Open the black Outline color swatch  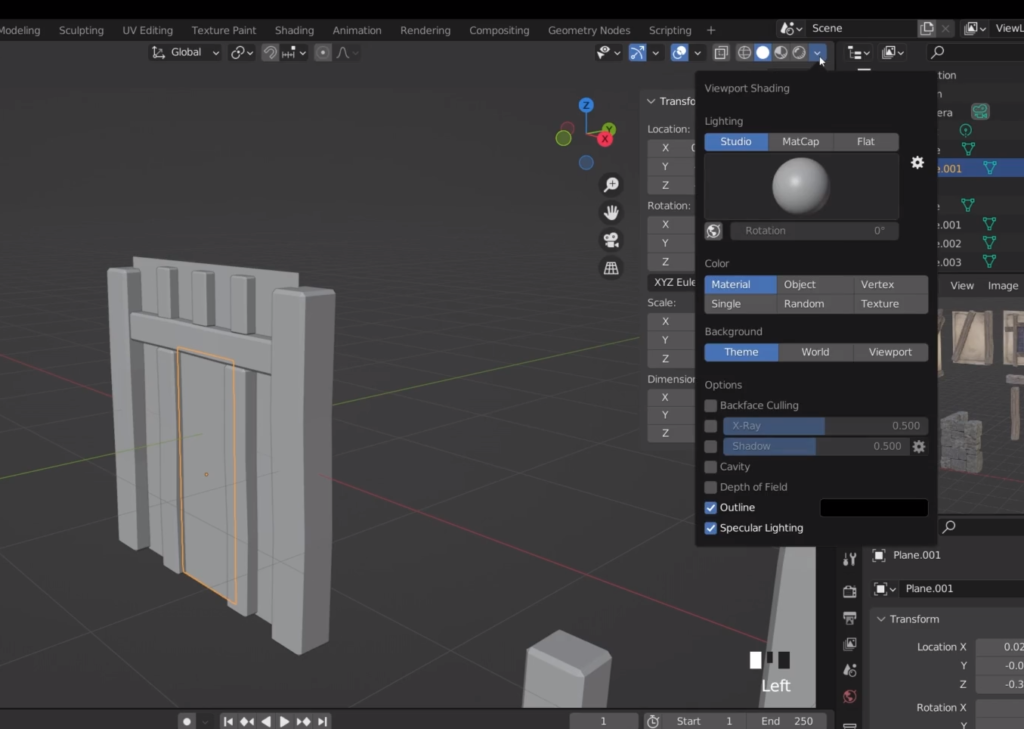click(874, 508)
